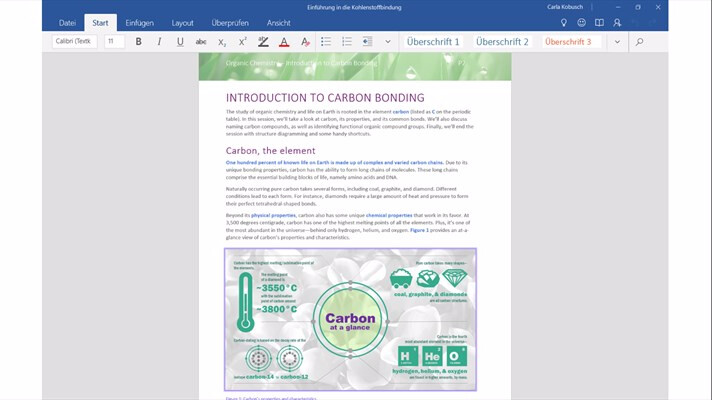Close the Word window

point(658,7)
